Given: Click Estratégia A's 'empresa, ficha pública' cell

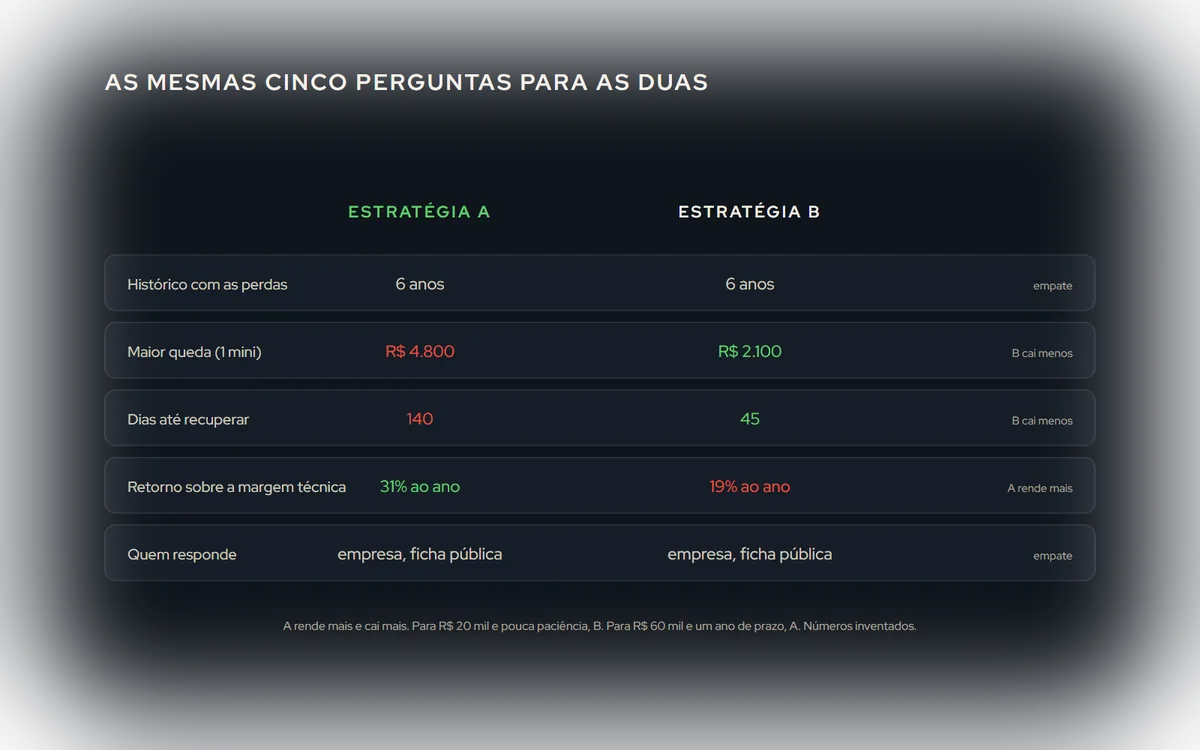Looking at the screenshot, I should (x=420, y=554).
